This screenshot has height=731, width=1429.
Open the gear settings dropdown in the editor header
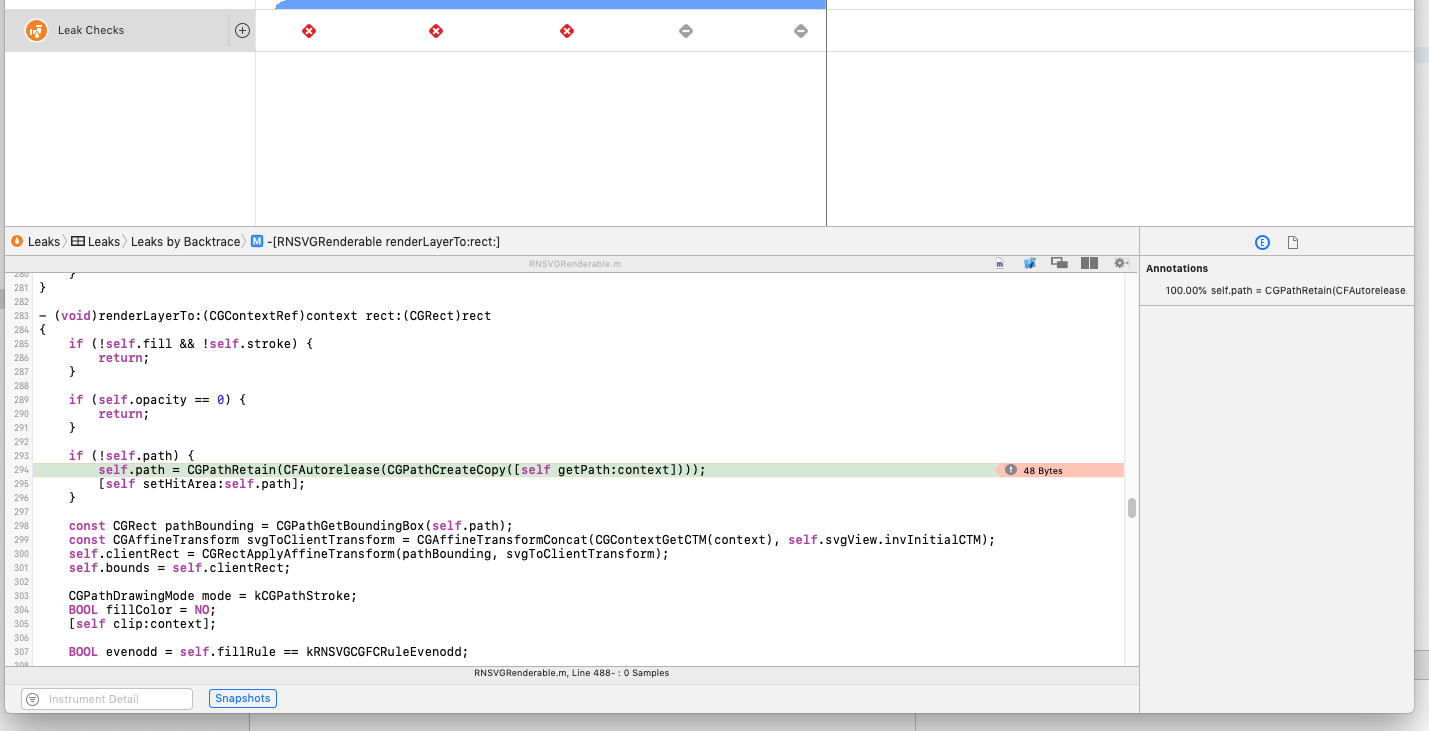(x=1120, y=263)
